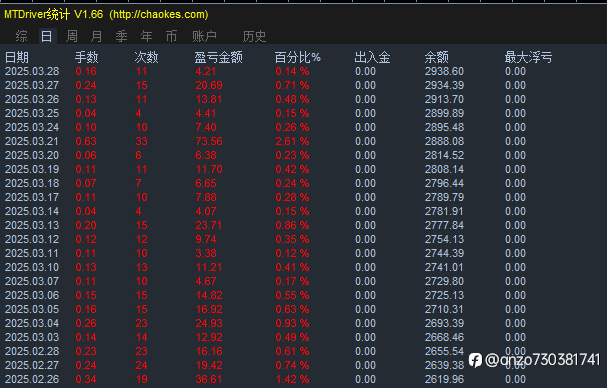Select the 2025.03.03 date cell
The height and width of the screenshot is (388, 607).
click(32, 337)
